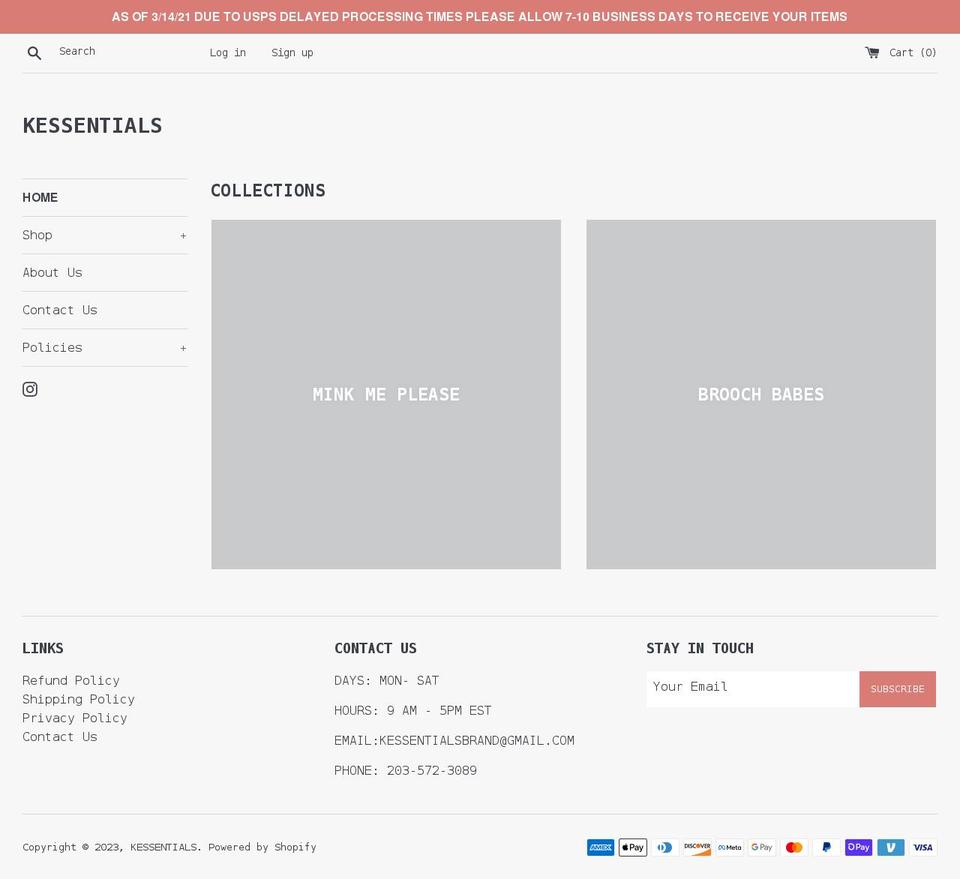Image resolution: width=960 pixels, height=879 pixels.
Task: Click the American Express payment icon
Action: (601, 847)
